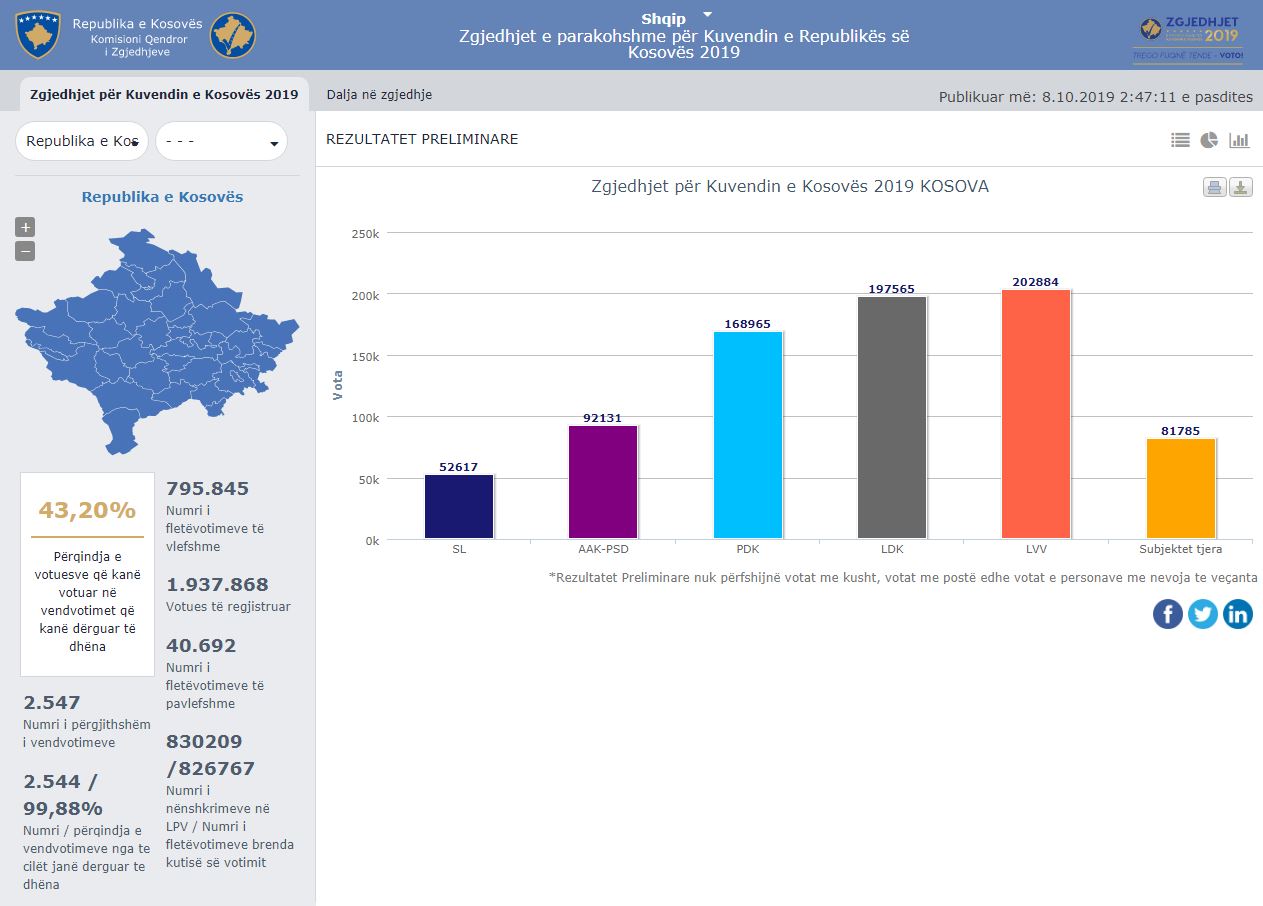Share results on Twitter
Image resolution: width=1263 pixels, height=906 pixels.
click(1202, 613)
